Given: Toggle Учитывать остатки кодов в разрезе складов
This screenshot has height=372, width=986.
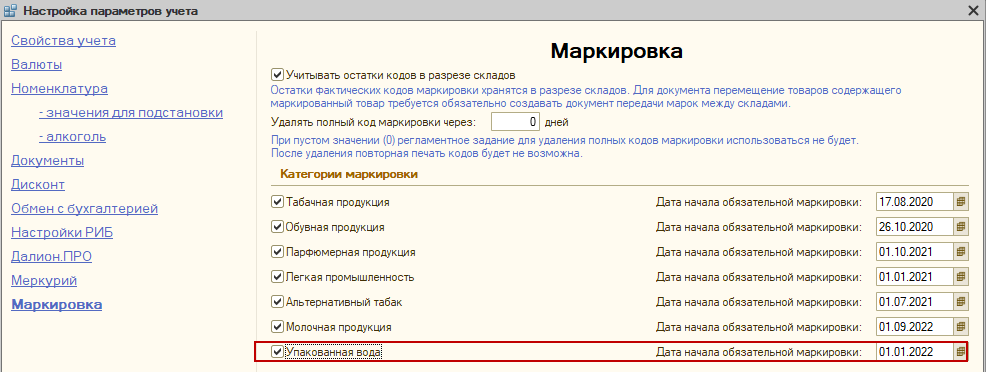Looking at the screenshot, I should (277, 75).
